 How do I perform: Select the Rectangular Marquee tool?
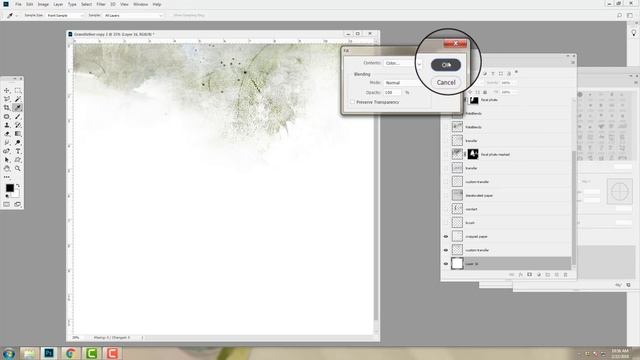18,91
